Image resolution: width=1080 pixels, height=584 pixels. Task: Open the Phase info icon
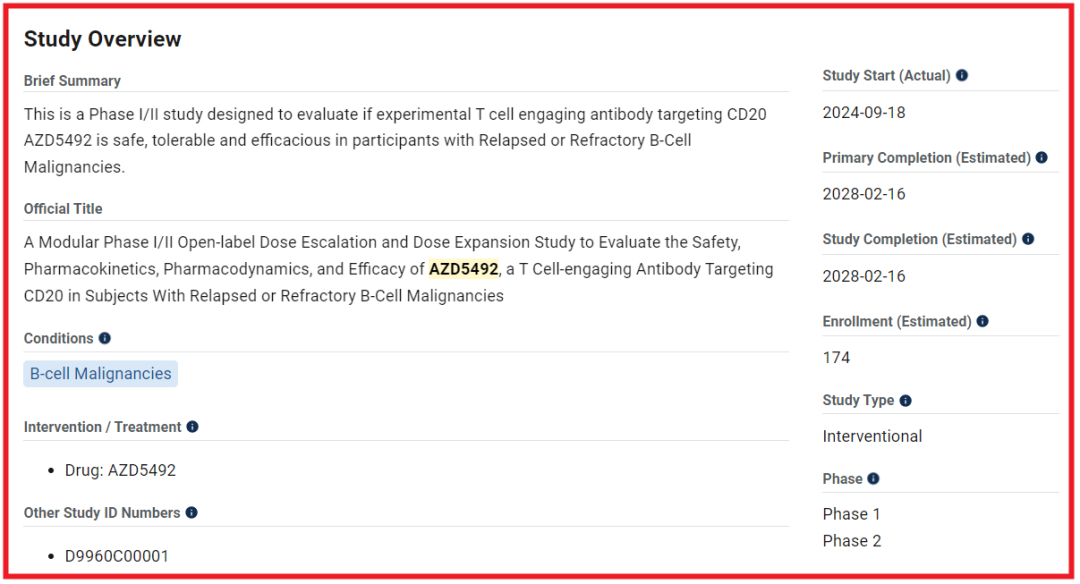[x=873, y=479]
